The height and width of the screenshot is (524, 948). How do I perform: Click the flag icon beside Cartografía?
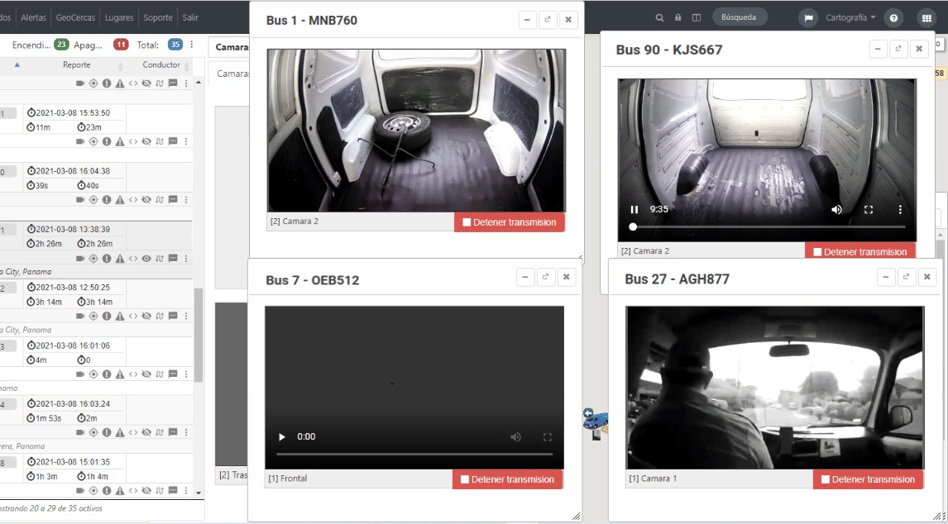[x=808, y=18]
